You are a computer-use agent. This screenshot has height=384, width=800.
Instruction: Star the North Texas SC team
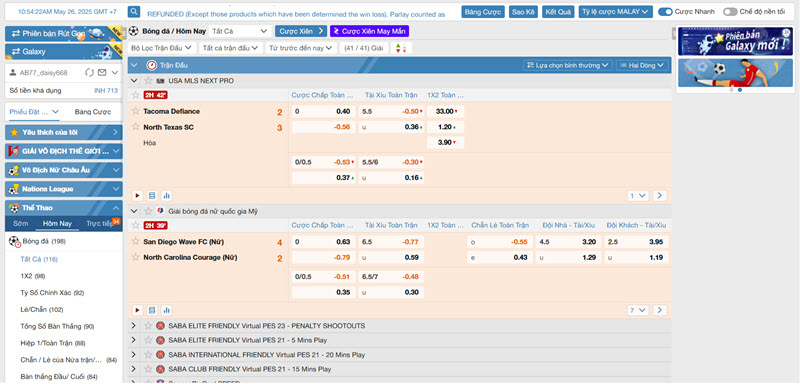136,126
